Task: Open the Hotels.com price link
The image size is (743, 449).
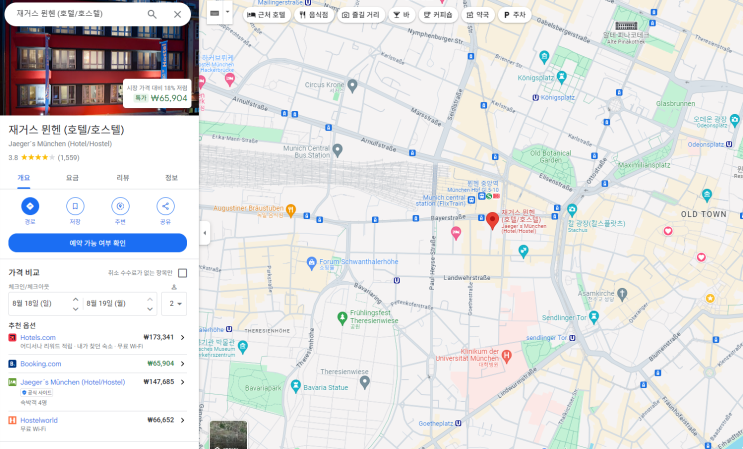Action: 38,337
